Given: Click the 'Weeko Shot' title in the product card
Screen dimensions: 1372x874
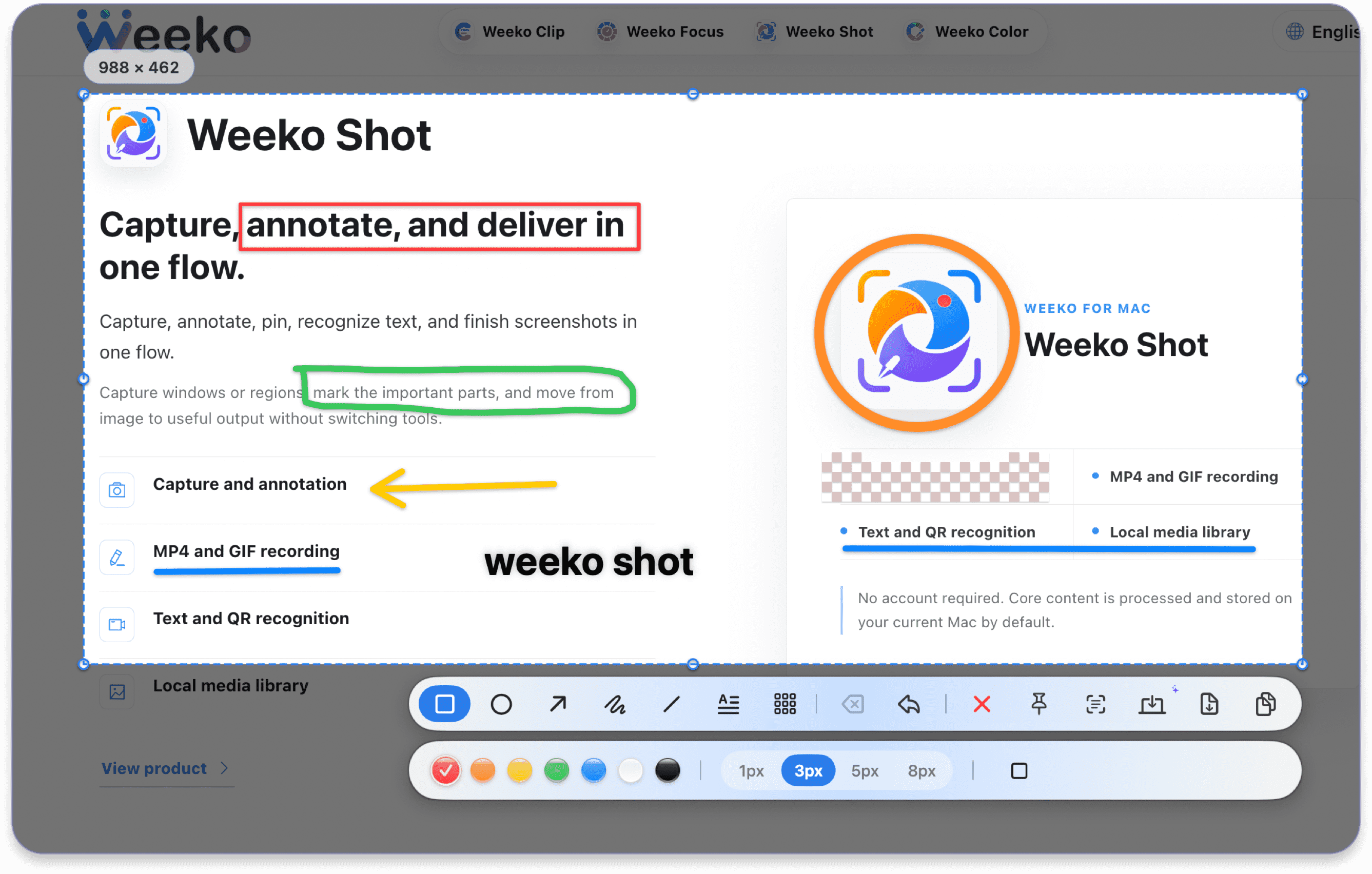Looking at the screenshot, I should (1115, 345).
